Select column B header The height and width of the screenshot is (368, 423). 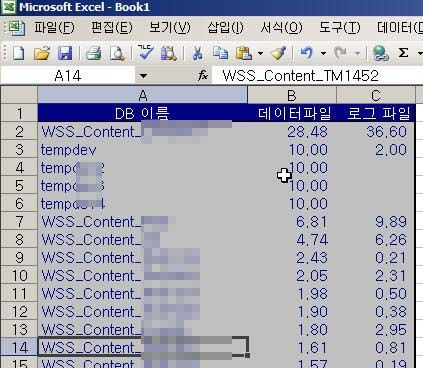292,95
